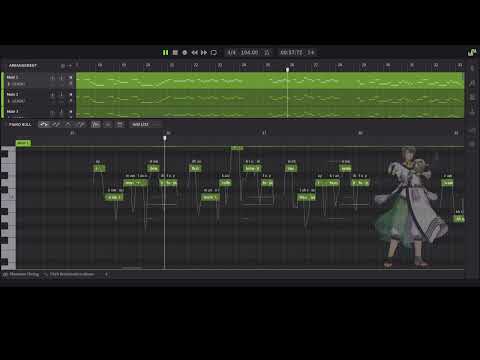
Task: Toggle the rightmost button on the second track header
Action: (x=70, y=95)
